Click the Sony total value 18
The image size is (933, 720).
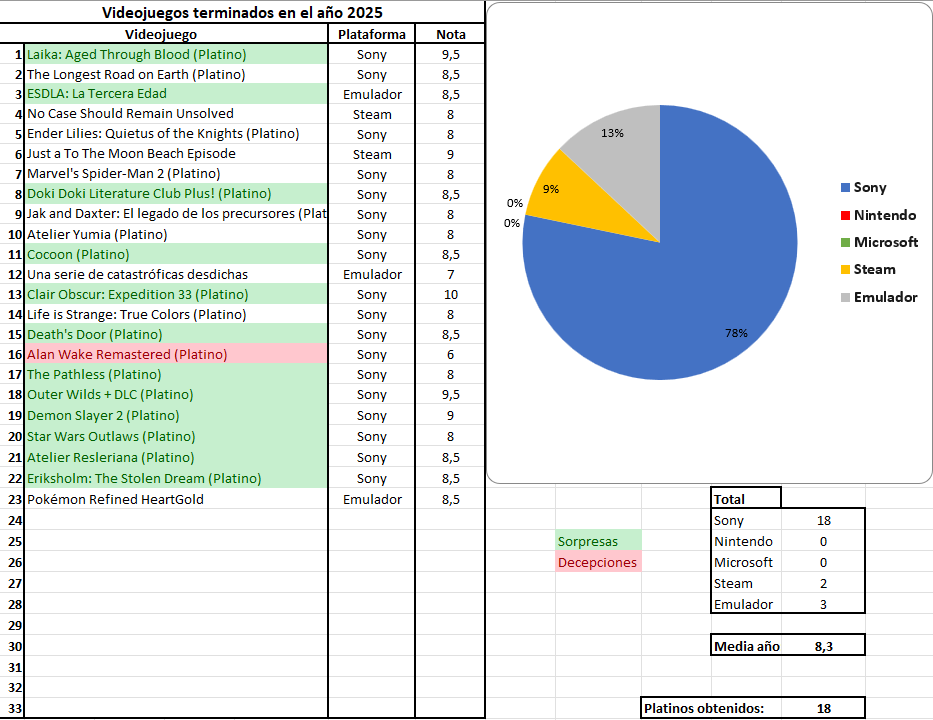tap(823, 520)
